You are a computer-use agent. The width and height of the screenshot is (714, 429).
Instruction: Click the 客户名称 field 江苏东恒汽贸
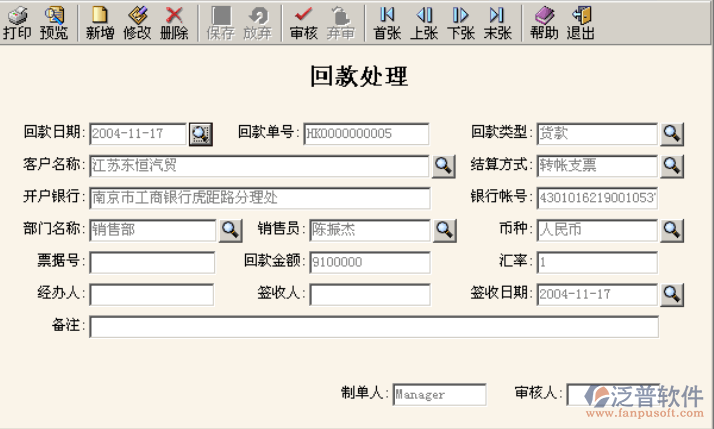(x=260, y=166)
